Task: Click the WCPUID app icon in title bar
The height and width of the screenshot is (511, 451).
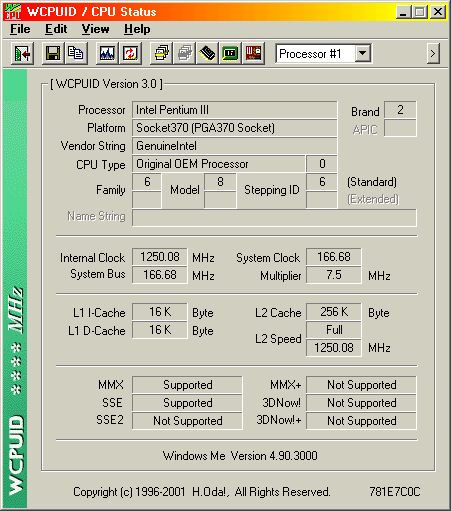Action: [13, 12]
